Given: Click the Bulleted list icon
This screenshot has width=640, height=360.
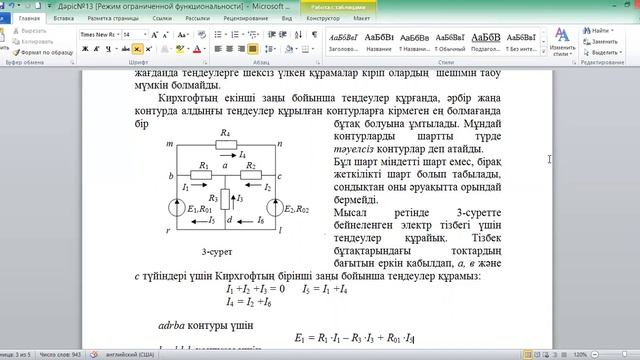Looking at the screenshot, I should click(x=218, y=35).
